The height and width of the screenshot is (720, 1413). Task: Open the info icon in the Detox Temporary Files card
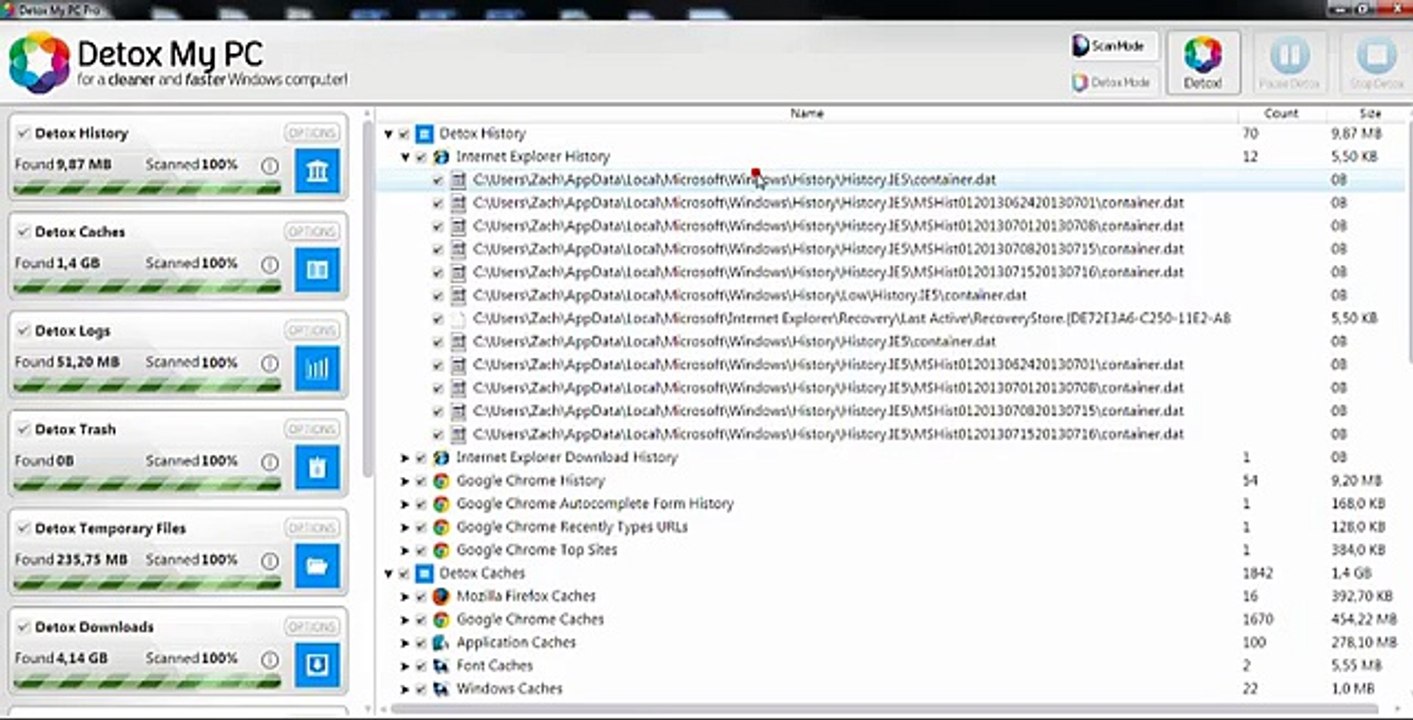(x=269, y=560)
